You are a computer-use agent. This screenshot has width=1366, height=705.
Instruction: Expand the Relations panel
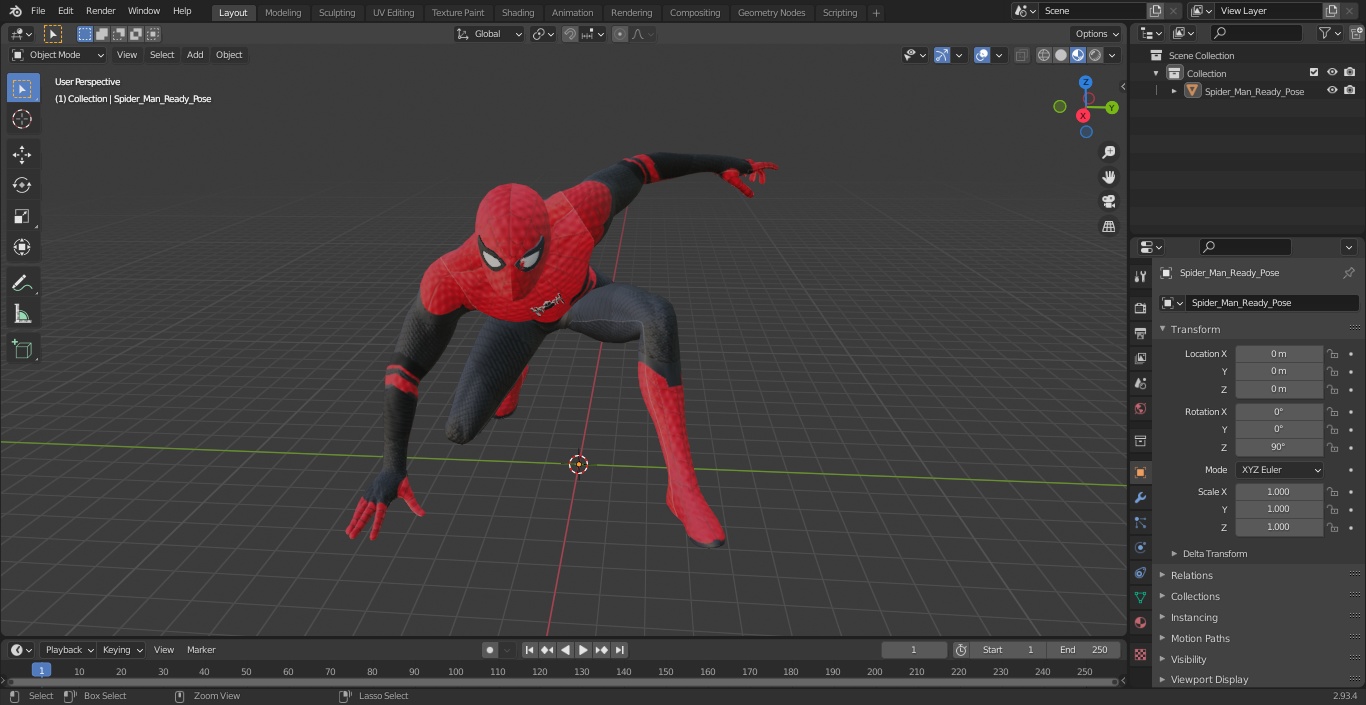tap(1191, 575)
